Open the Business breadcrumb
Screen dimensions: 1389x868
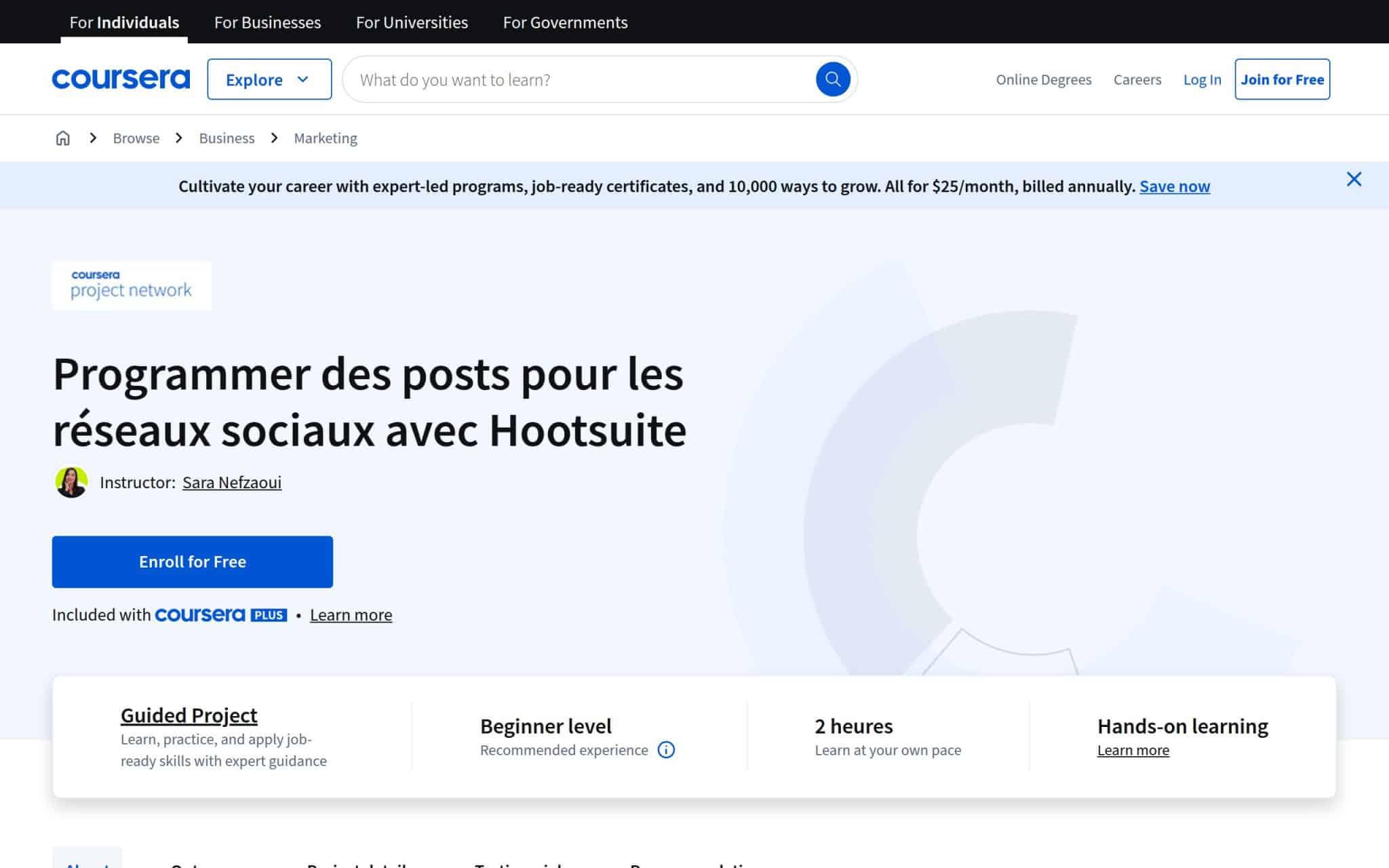click(x=227, y=138)
